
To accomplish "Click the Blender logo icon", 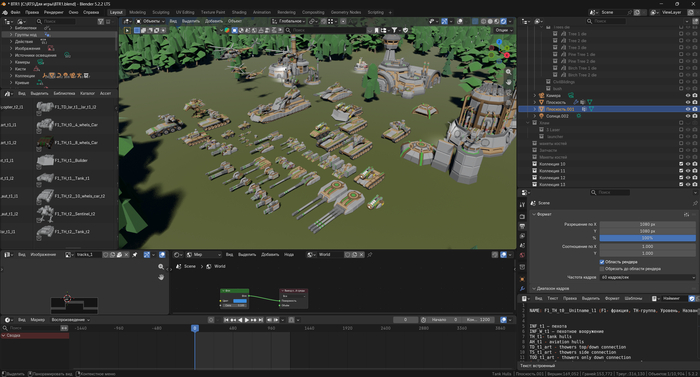I will (x=5, y=12).
